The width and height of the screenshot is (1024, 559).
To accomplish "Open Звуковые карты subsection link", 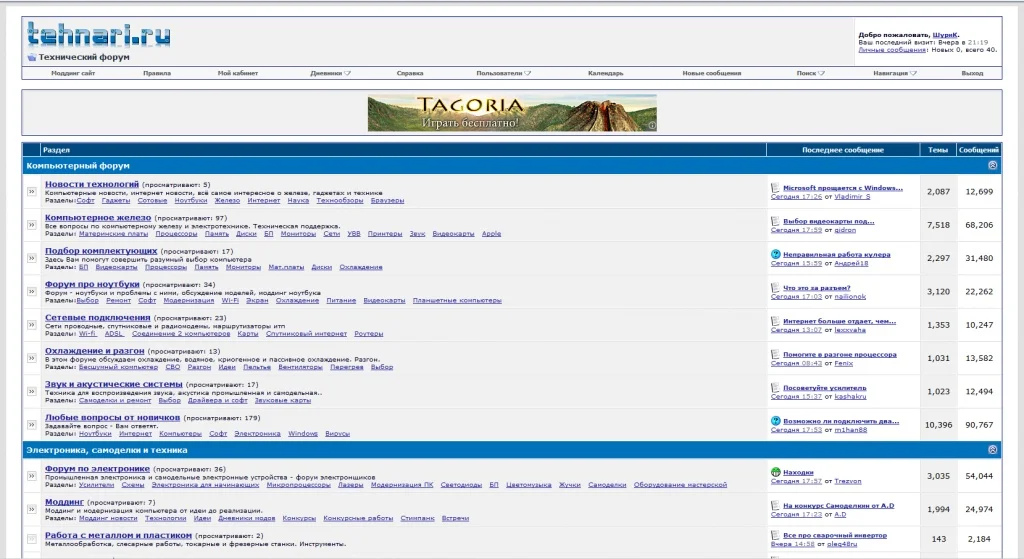I will (283, 400).
